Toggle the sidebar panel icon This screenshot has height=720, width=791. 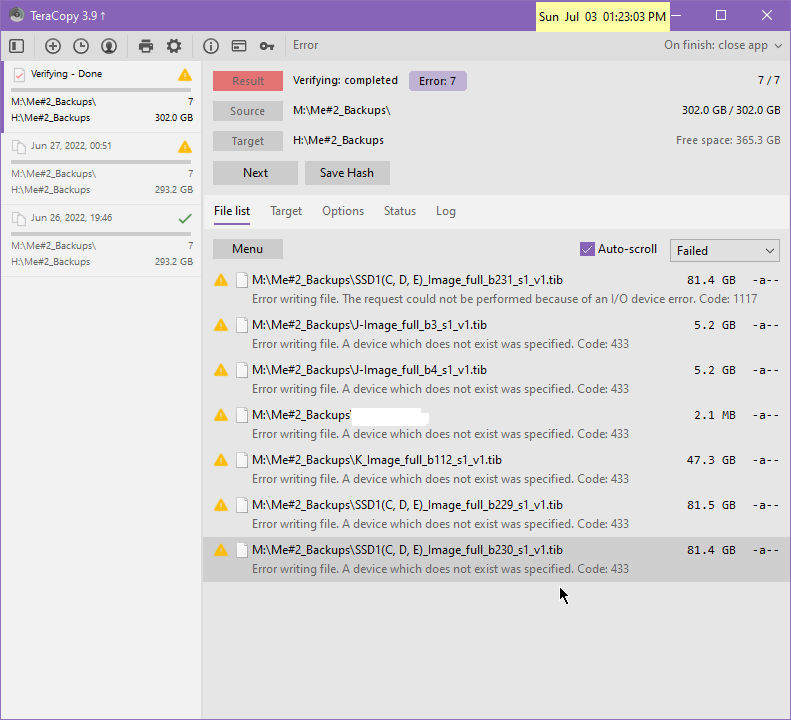pos(16,46)
